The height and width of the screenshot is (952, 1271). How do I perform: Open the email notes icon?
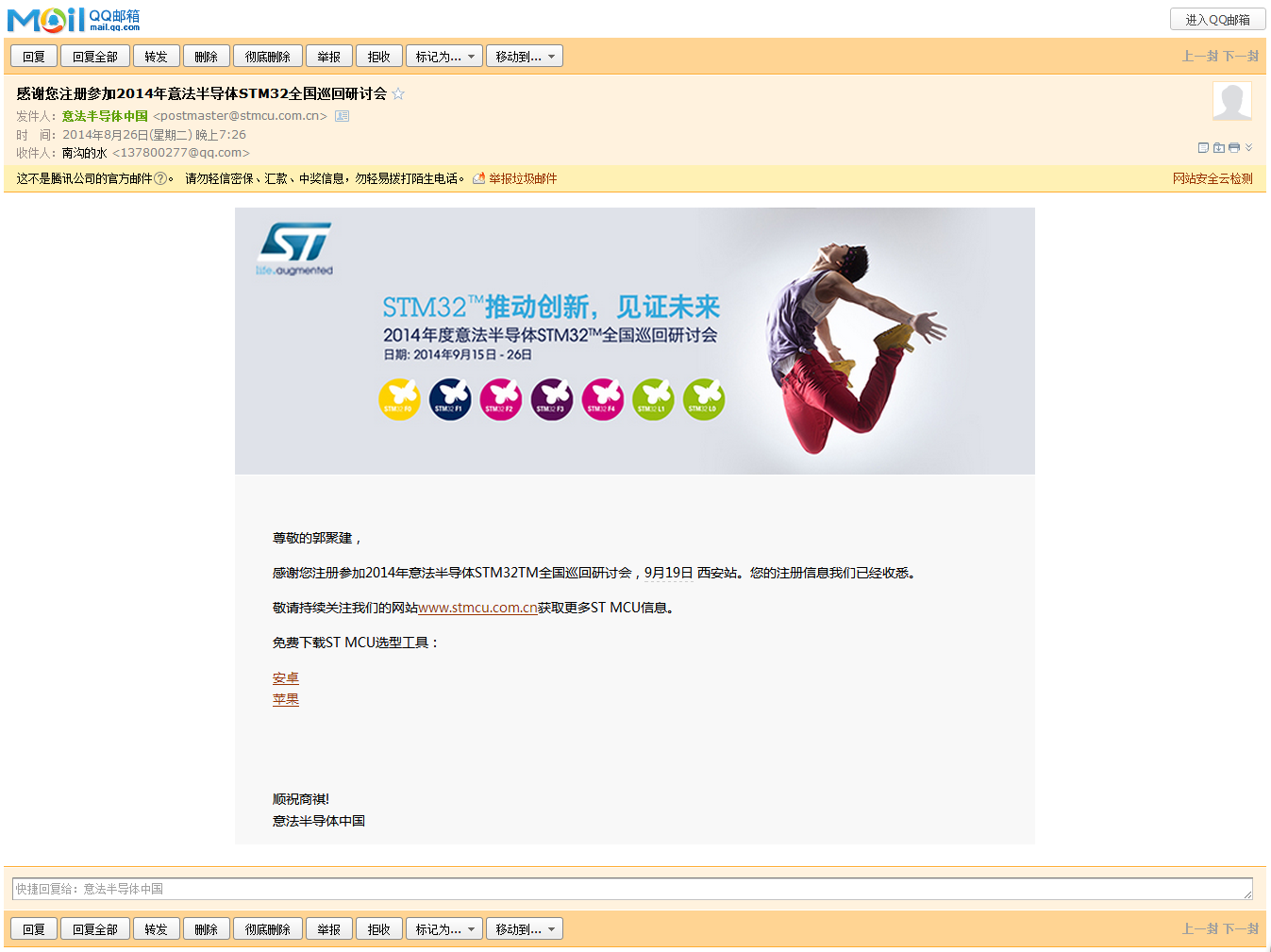point(1203,147)
